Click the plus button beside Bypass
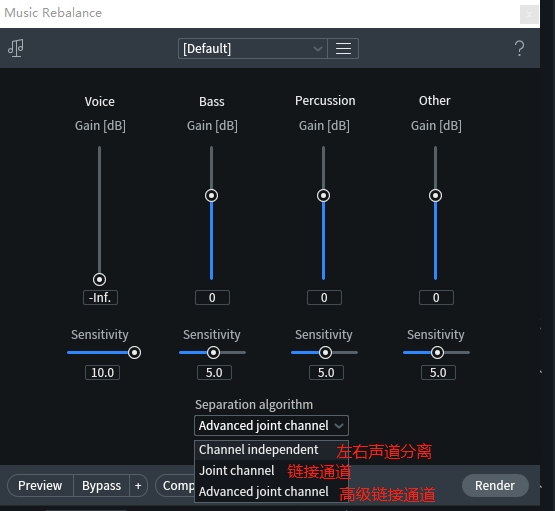Viewport: 555px width, 511px height. (138, 486)
